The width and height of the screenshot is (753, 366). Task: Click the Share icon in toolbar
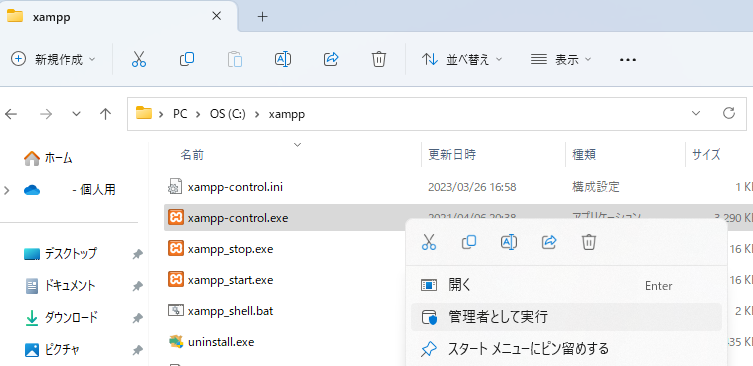(331, 60)
